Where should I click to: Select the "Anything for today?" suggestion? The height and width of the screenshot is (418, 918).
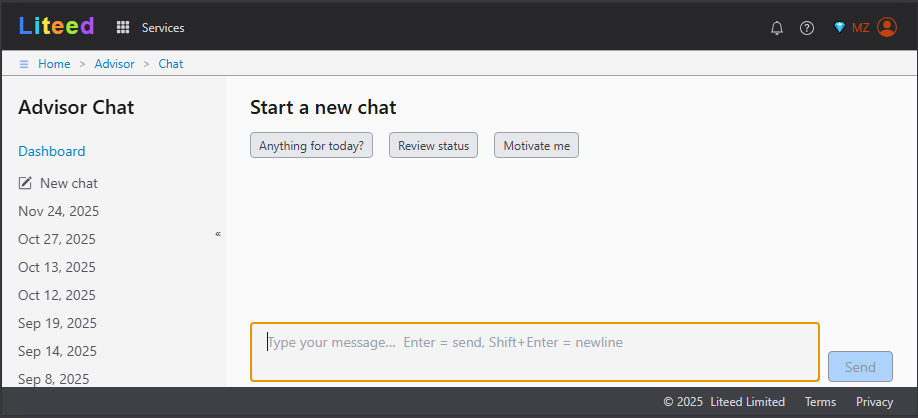point(311,145)
